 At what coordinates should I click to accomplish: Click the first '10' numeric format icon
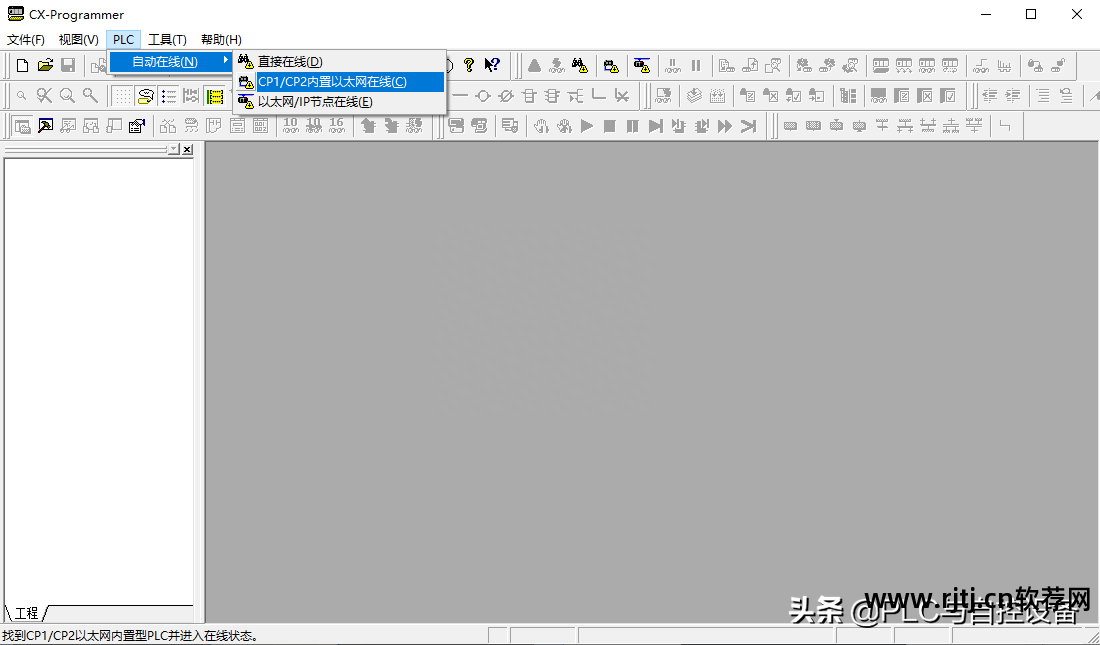coord(290,126)
